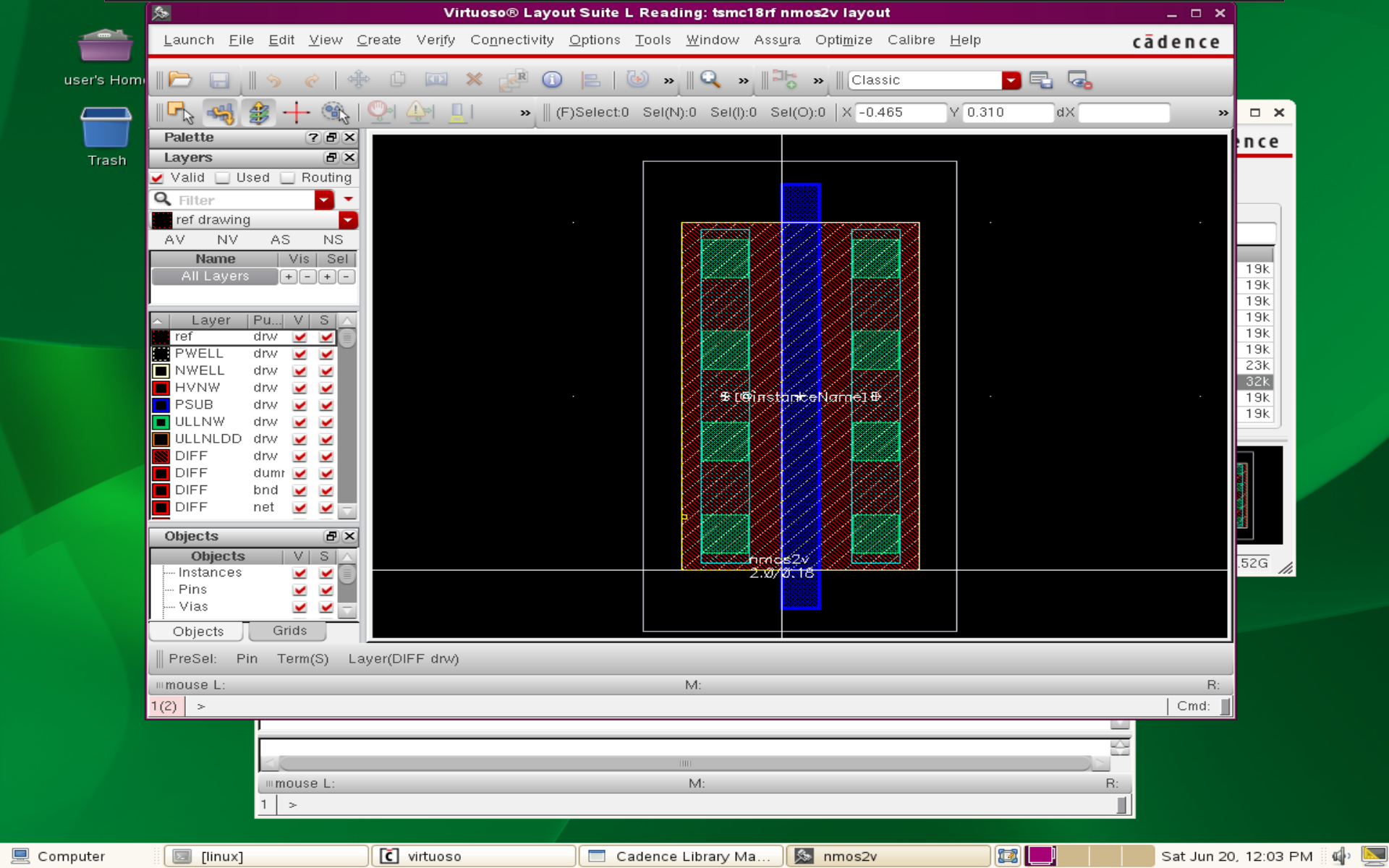The height and width of the screenshot is (868, 1389).
Task: Expand hidden items after the dX field
Action: click(x=1223, y=114)
